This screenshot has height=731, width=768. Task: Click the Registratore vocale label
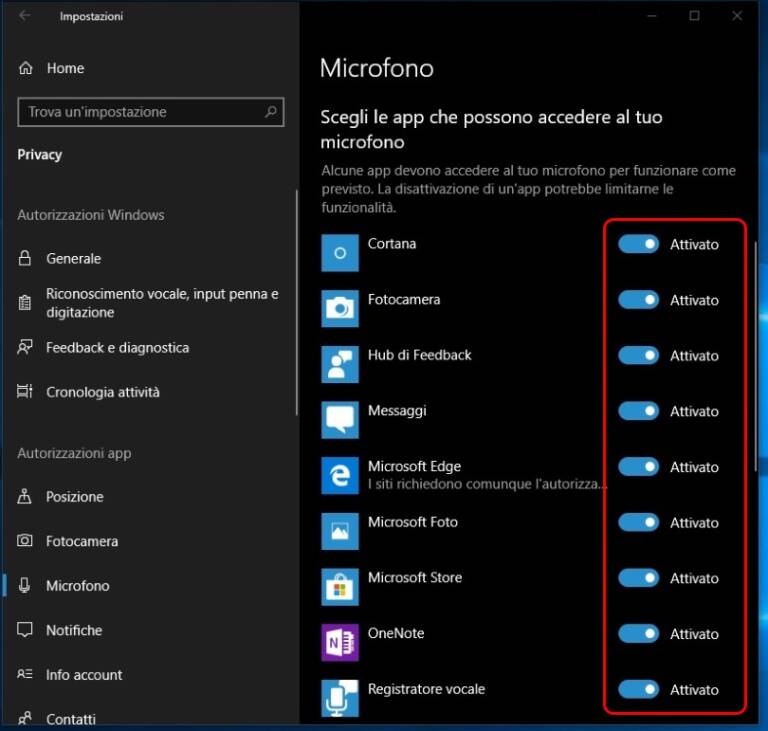click(x=426, y=689)
